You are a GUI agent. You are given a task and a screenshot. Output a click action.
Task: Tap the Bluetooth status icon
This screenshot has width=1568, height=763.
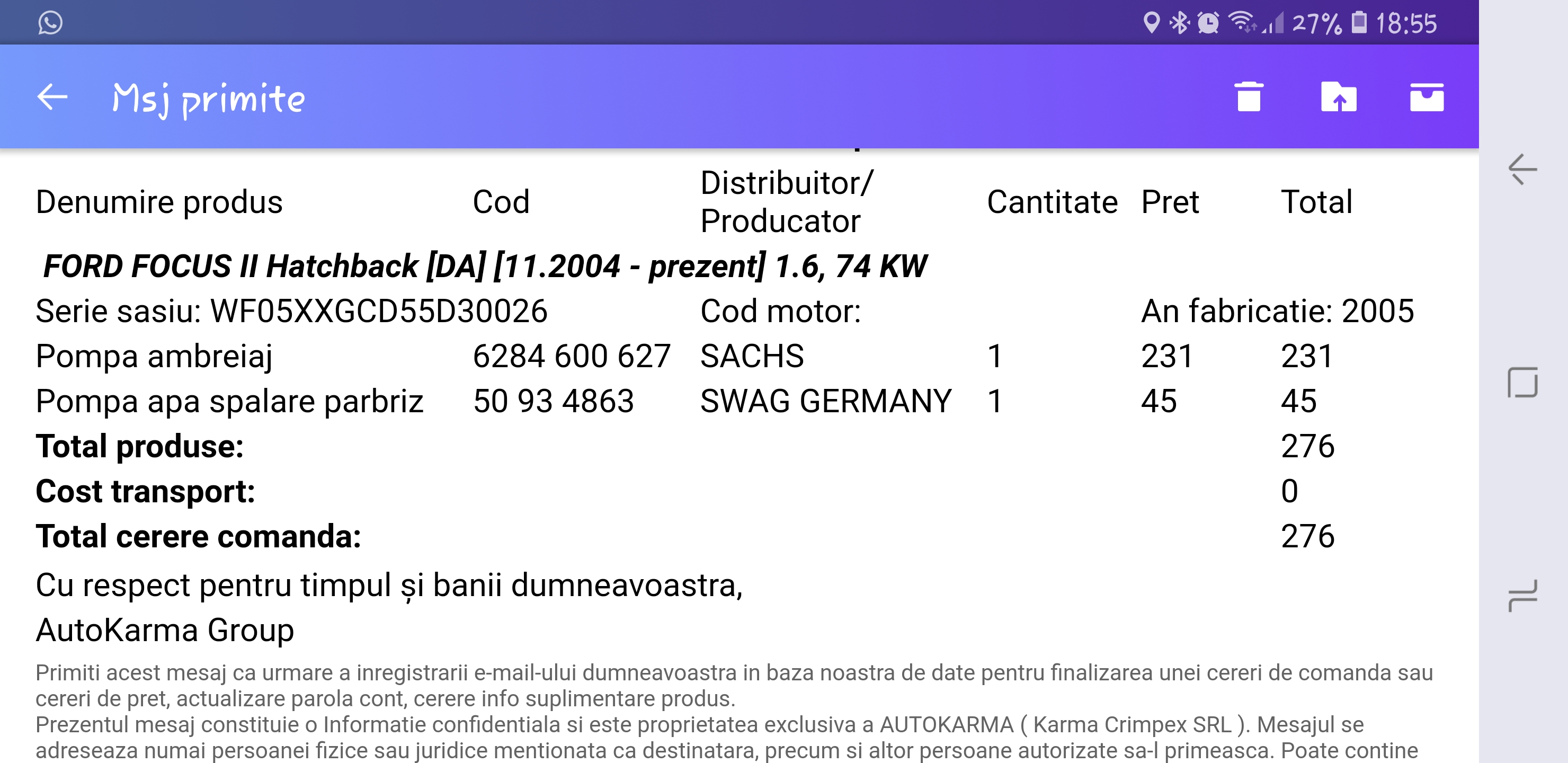tap(1179, 23)
